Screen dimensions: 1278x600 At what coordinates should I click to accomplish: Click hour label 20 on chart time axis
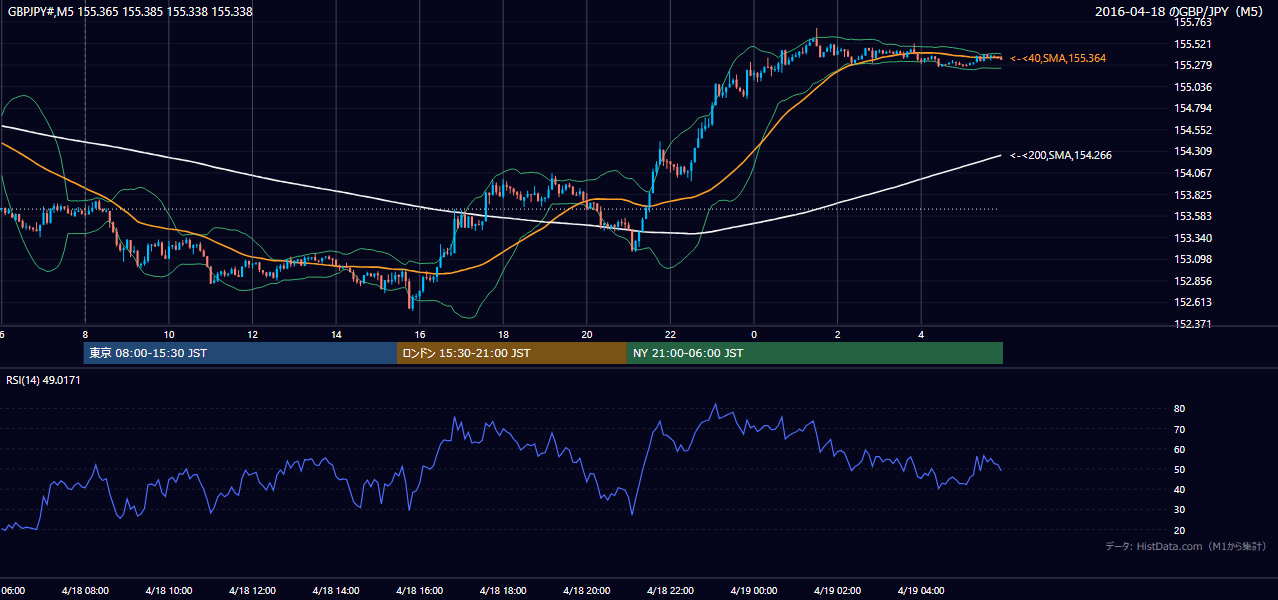[x=586, y=334]
